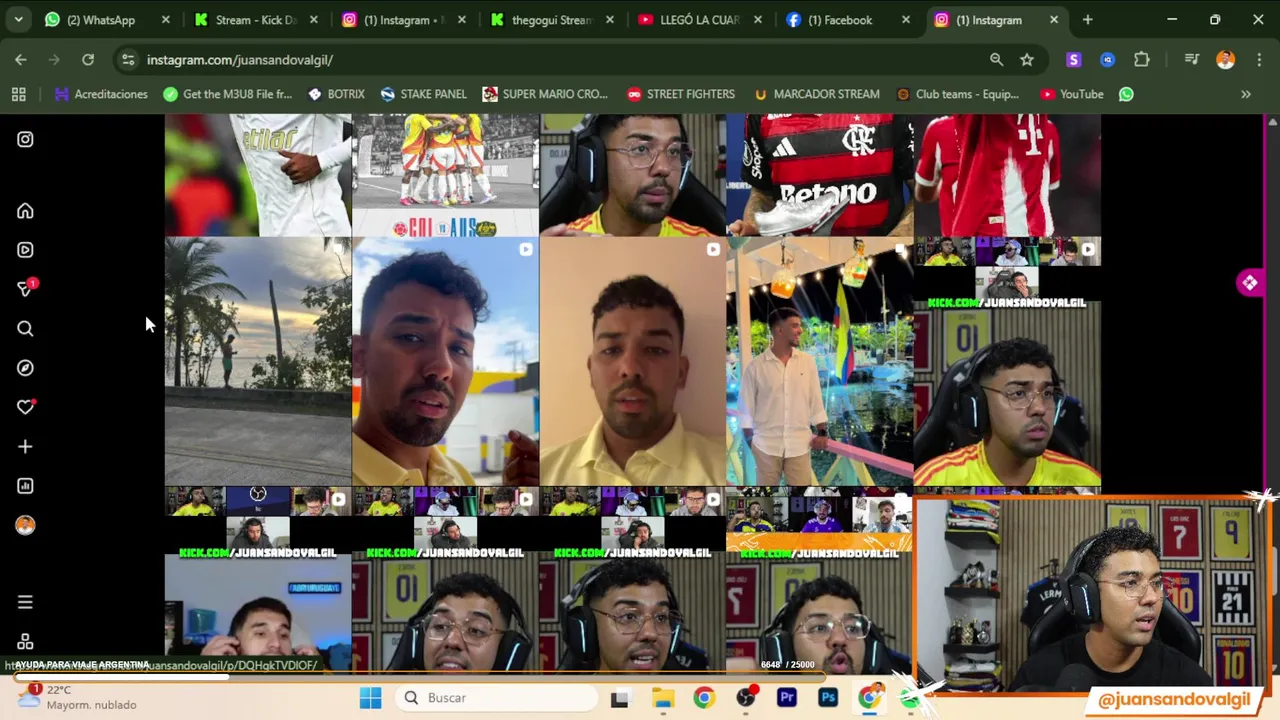Open the Chrome profile avatar
Viewport: 1280px width, 720px height.
(1225, 60)
